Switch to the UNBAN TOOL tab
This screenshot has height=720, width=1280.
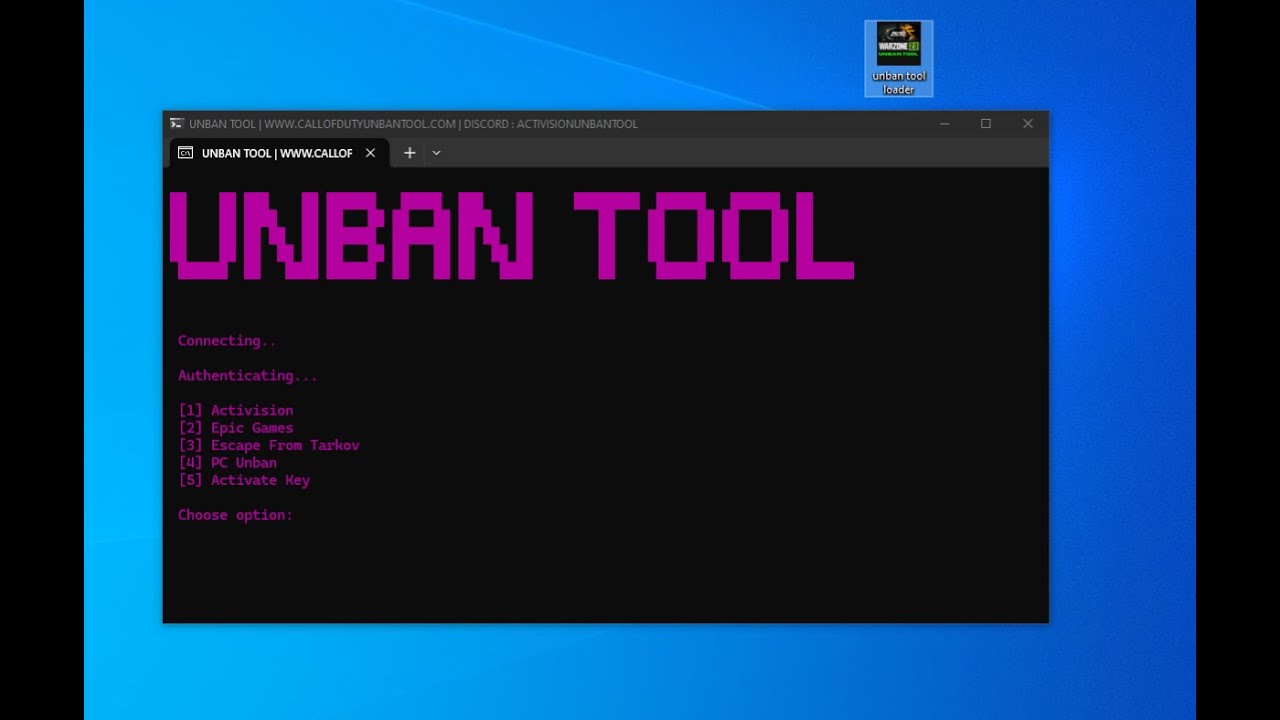pos(278,153)
